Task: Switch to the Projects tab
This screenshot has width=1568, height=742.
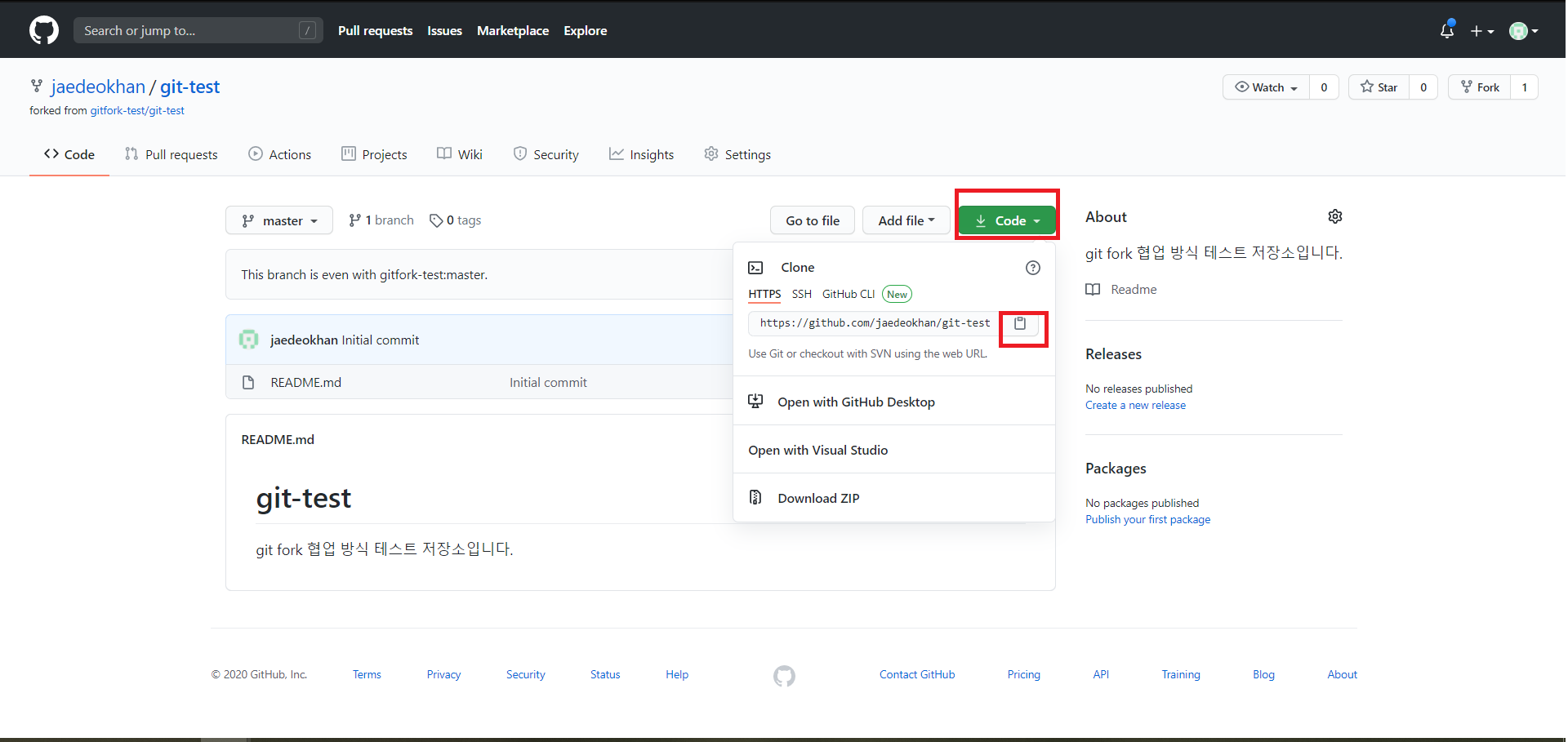Action: [x=374, y=154]
